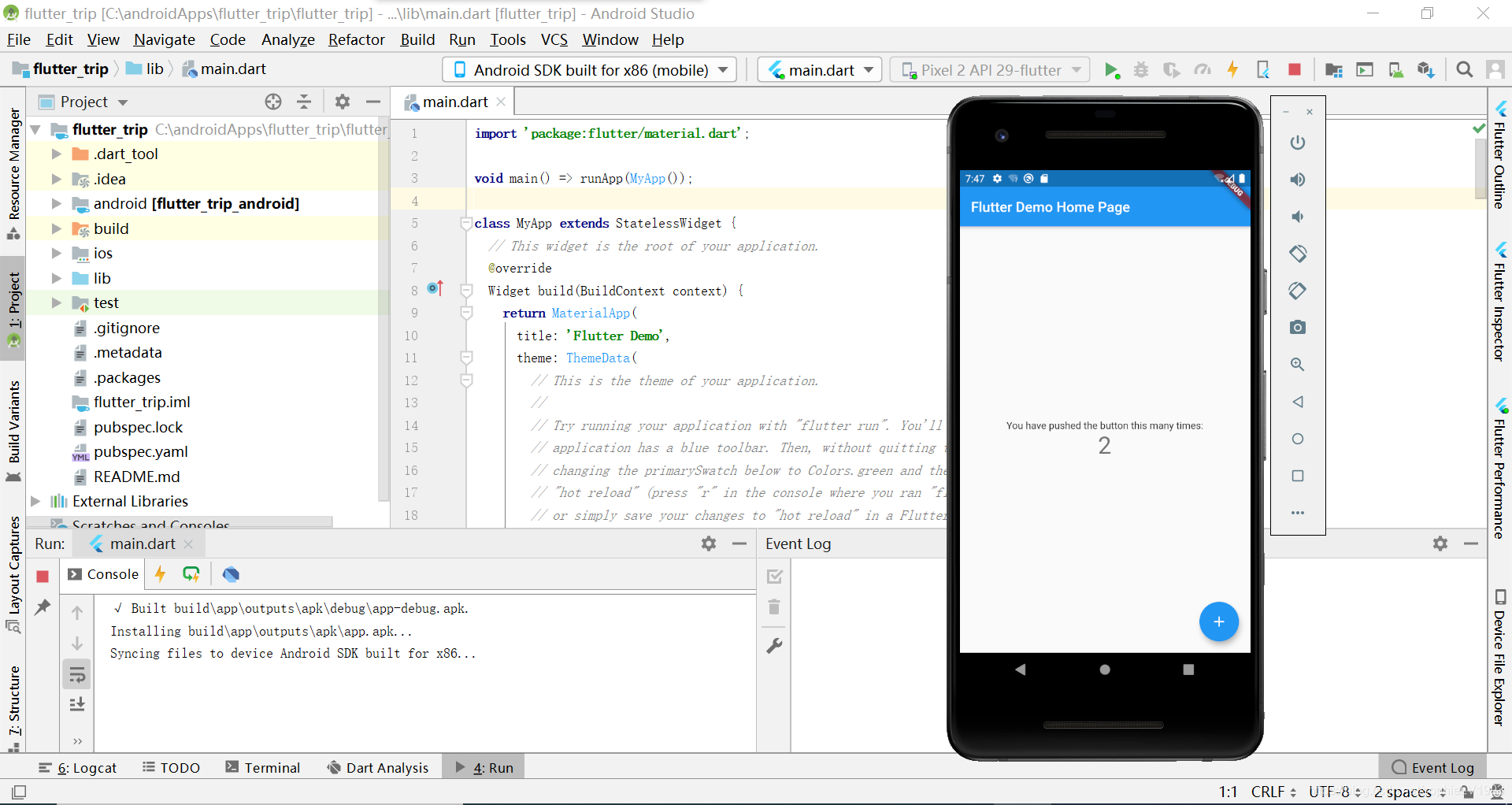Toggle the Layout Captures tool window

[x=13, y=575]
